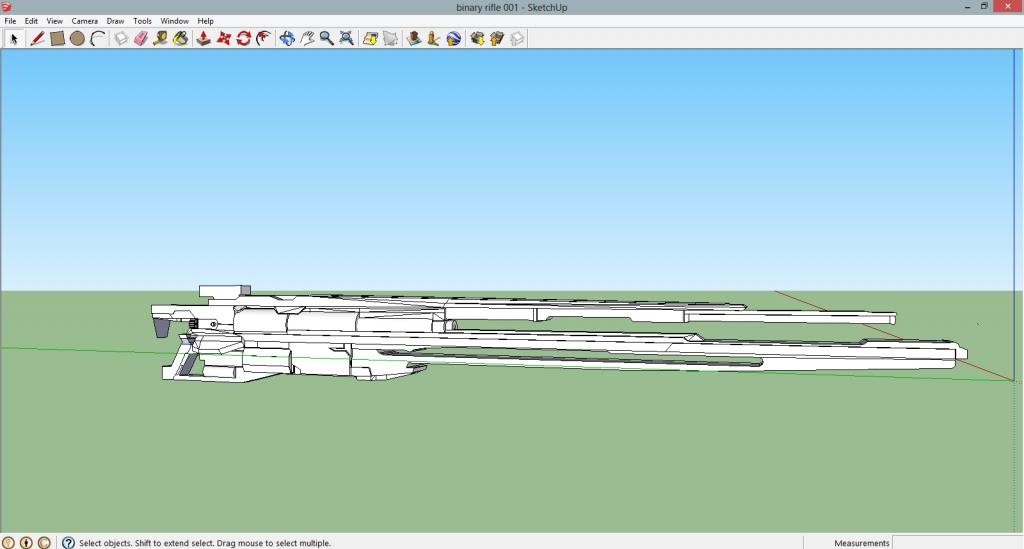Open Instructor help icon in status bar

click(x=68, y=543)
